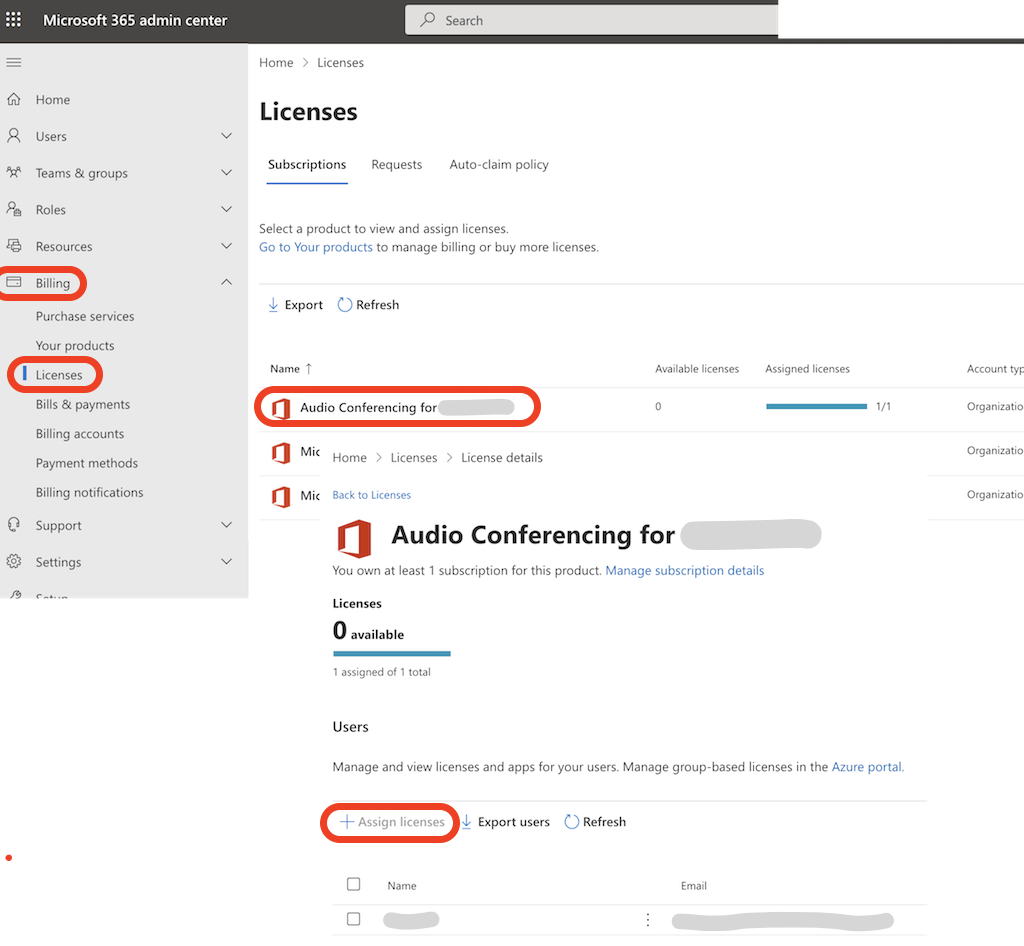The image size is (1024, 946).
Task: Expand the Roles section chevron
Action: click(226, 209)
